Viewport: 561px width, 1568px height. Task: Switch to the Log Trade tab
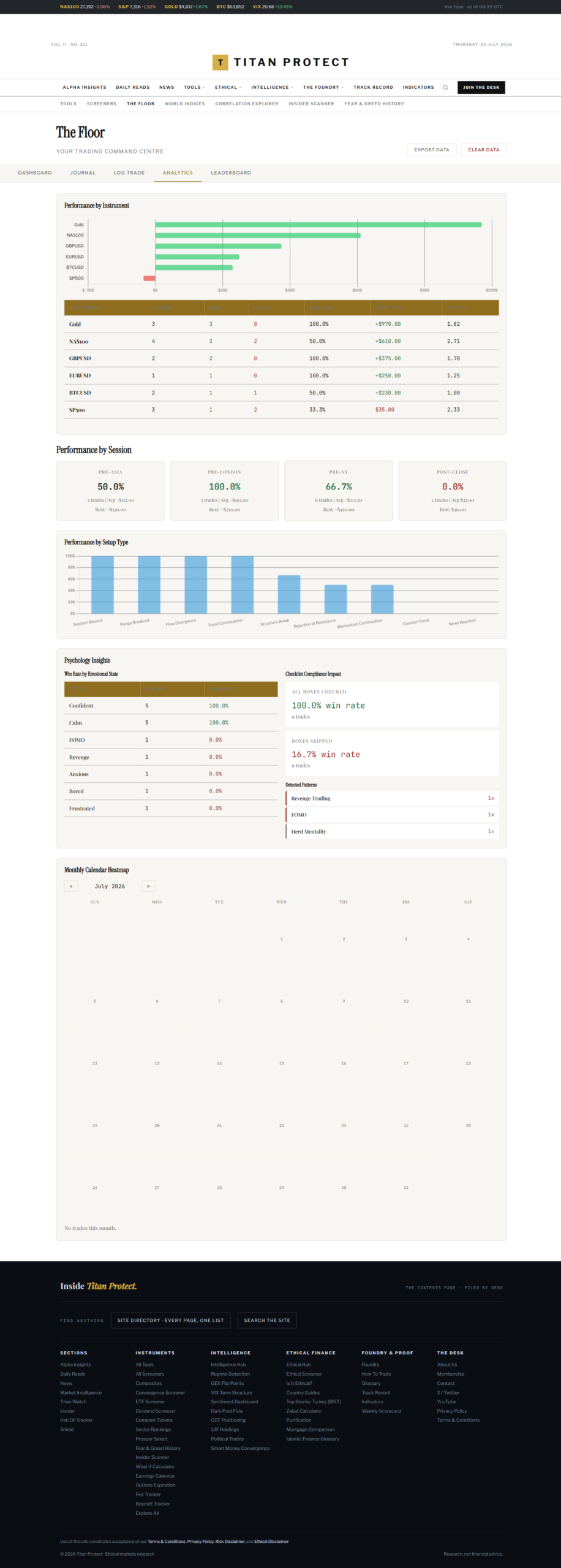click(129, 173)
